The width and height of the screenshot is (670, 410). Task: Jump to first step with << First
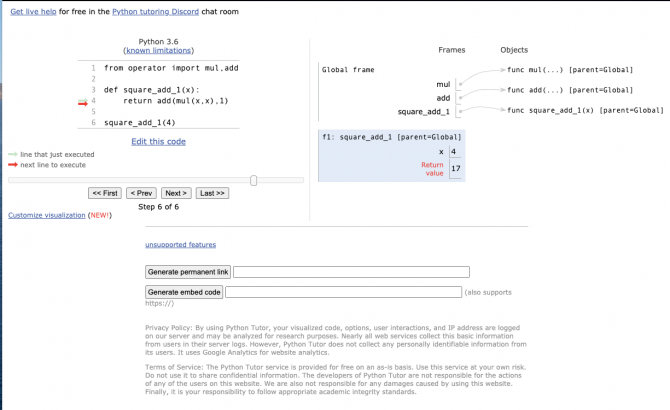tap(105, 192)
